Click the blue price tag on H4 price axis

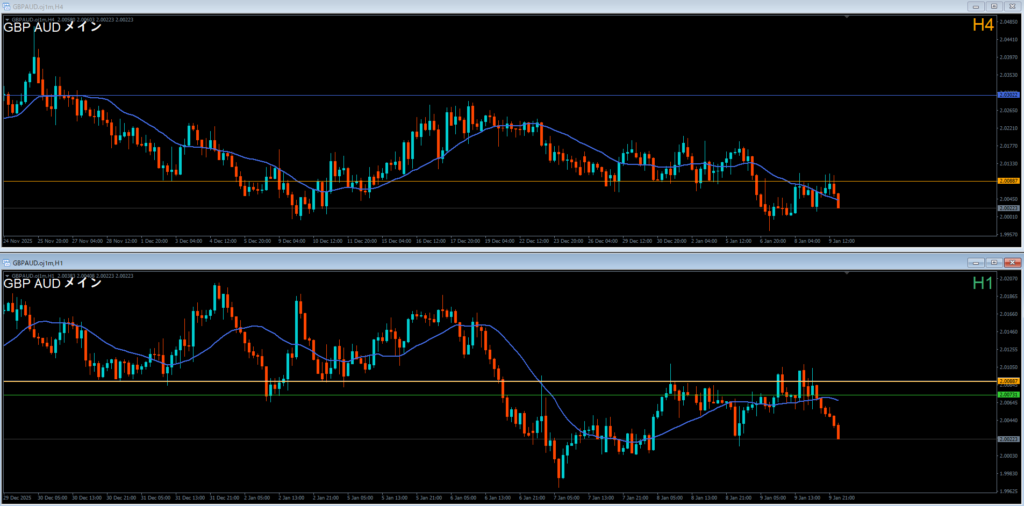click(x=1009, y=96)
